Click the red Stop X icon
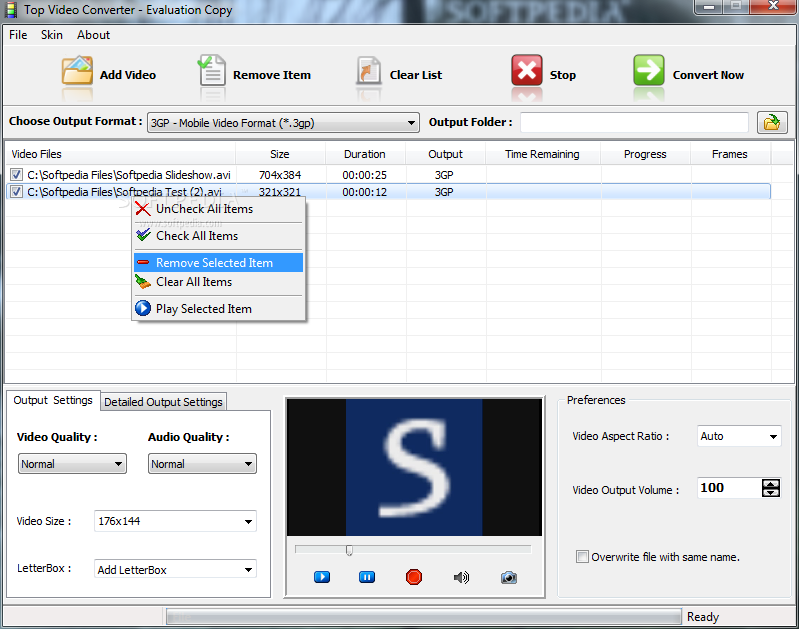The image size is (799, 629). (x=527, y=70)
